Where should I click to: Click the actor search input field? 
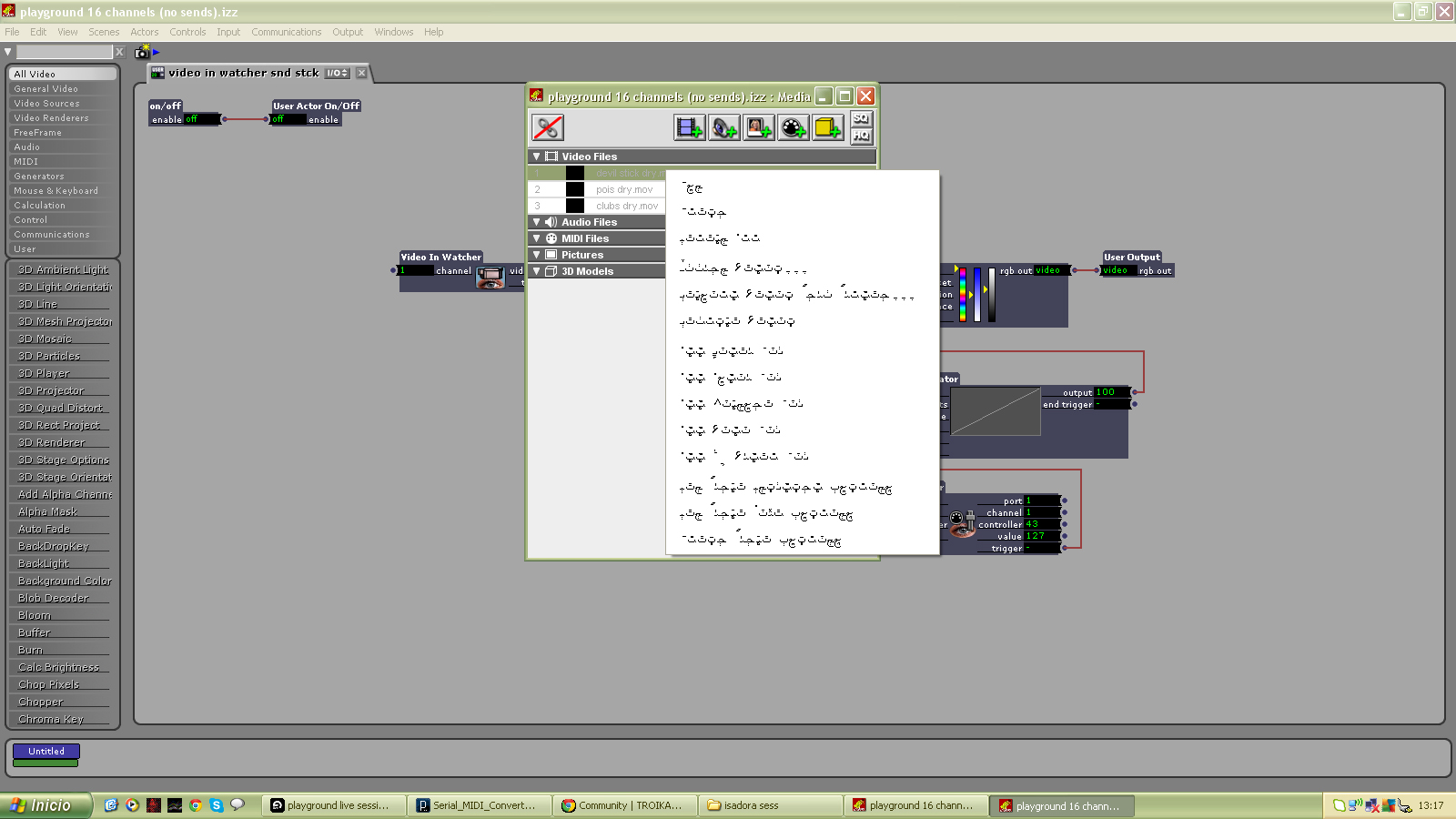pyautogui.click(x=64, y=52)
